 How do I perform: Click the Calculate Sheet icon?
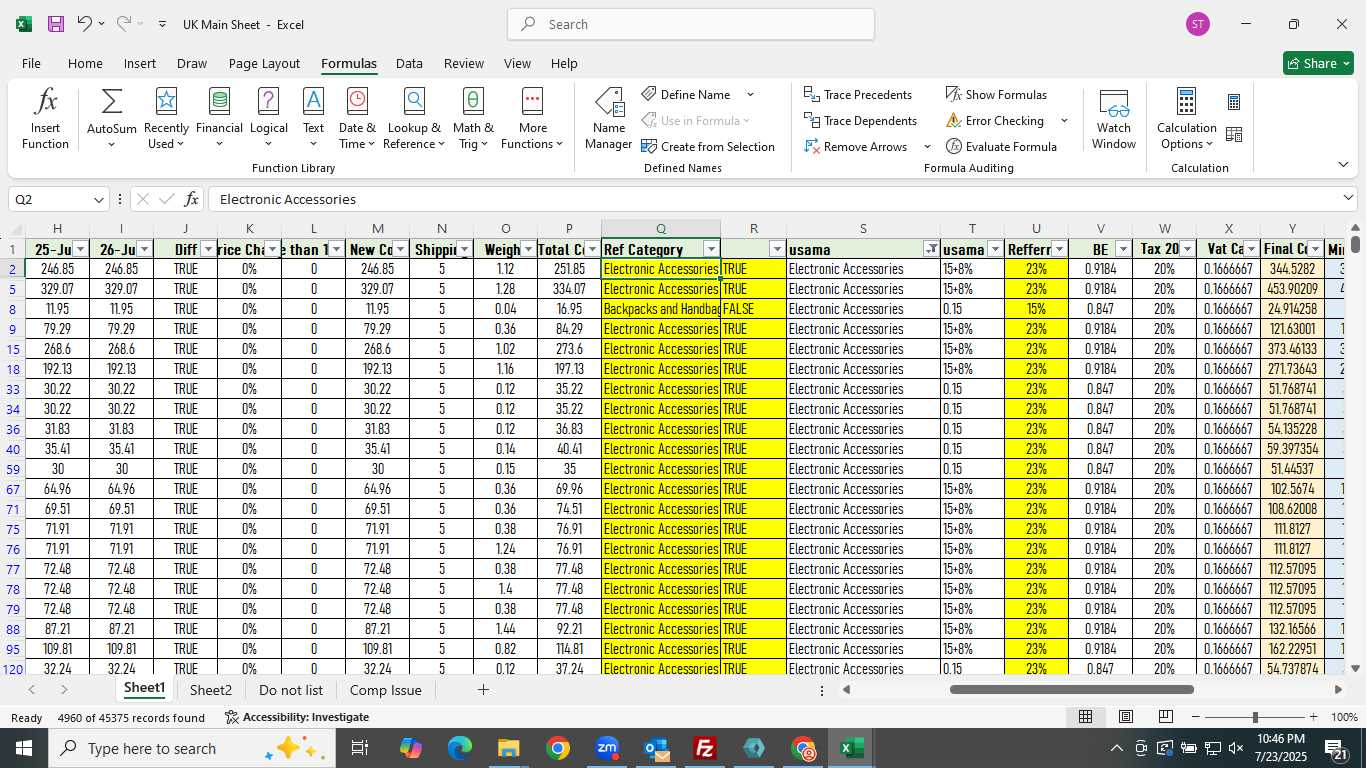(1234, 134)
